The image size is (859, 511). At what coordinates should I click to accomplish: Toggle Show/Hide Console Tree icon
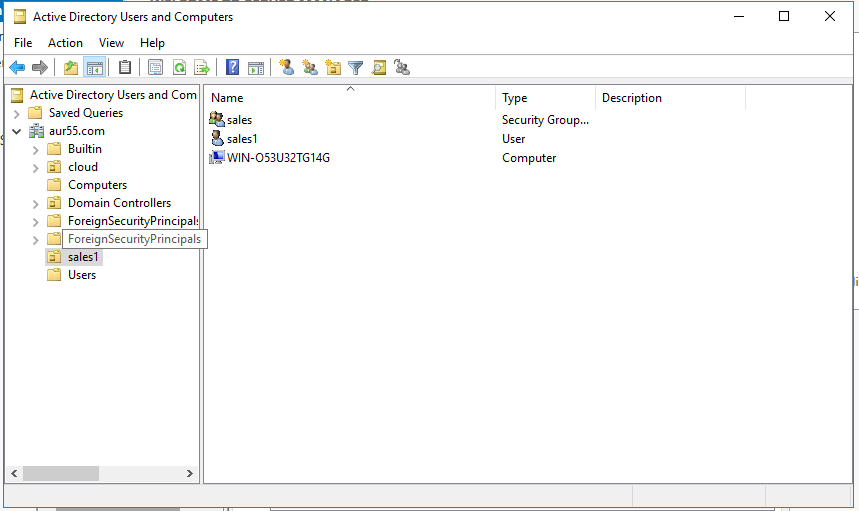[x=95, y=67]
